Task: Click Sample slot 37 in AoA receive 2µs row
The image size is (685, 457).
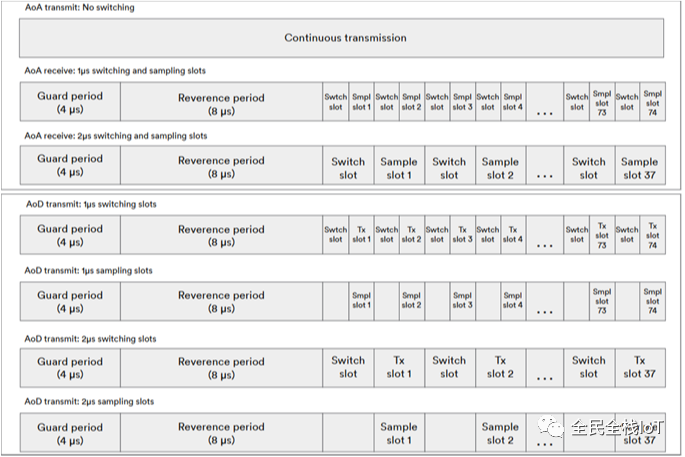Action: pyautogui.click(x=639, y=167)
